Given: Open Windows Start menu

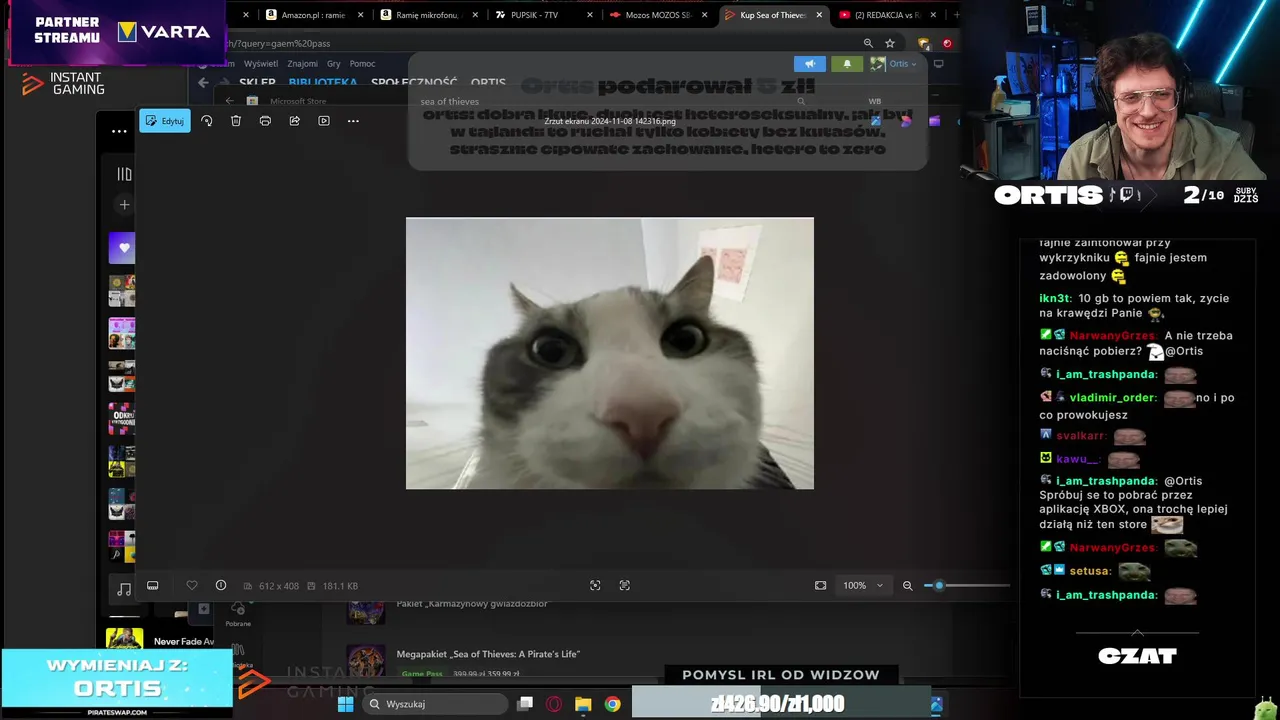Looking at the screenshot, I should (345, 704).
